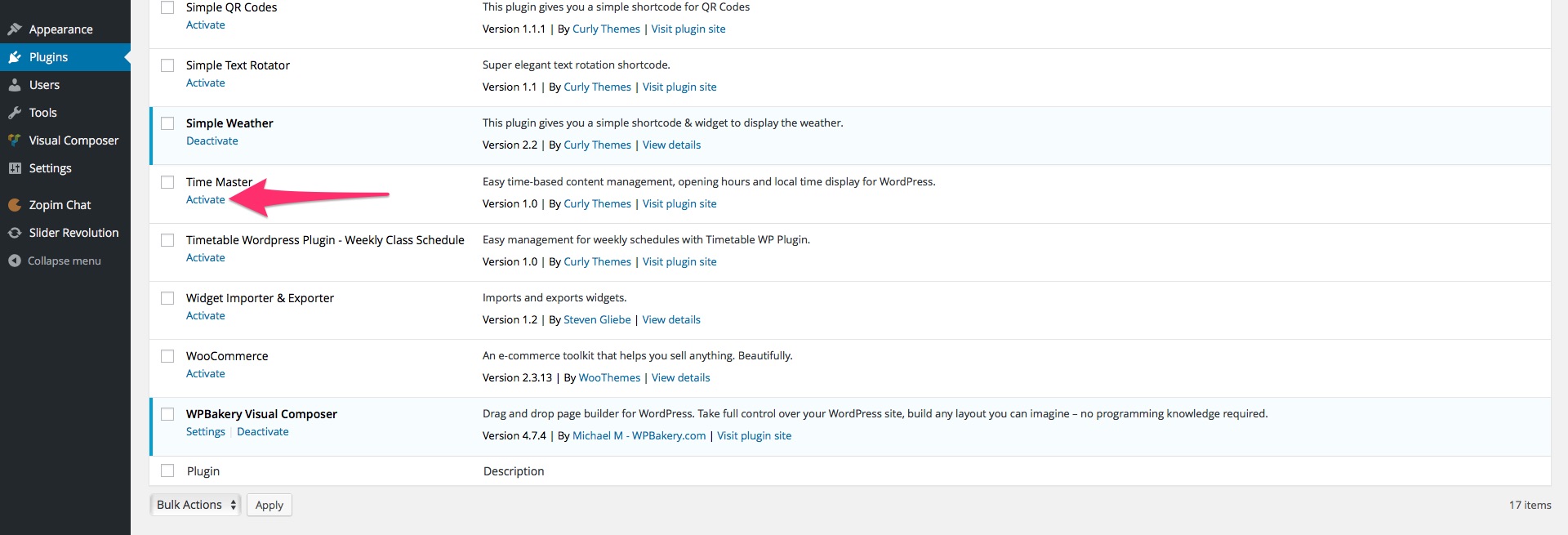The height and width of the screenshot is (535, 1568).
Task: Click the WooCommerce plugin name
Action: (x=227, y=356)
